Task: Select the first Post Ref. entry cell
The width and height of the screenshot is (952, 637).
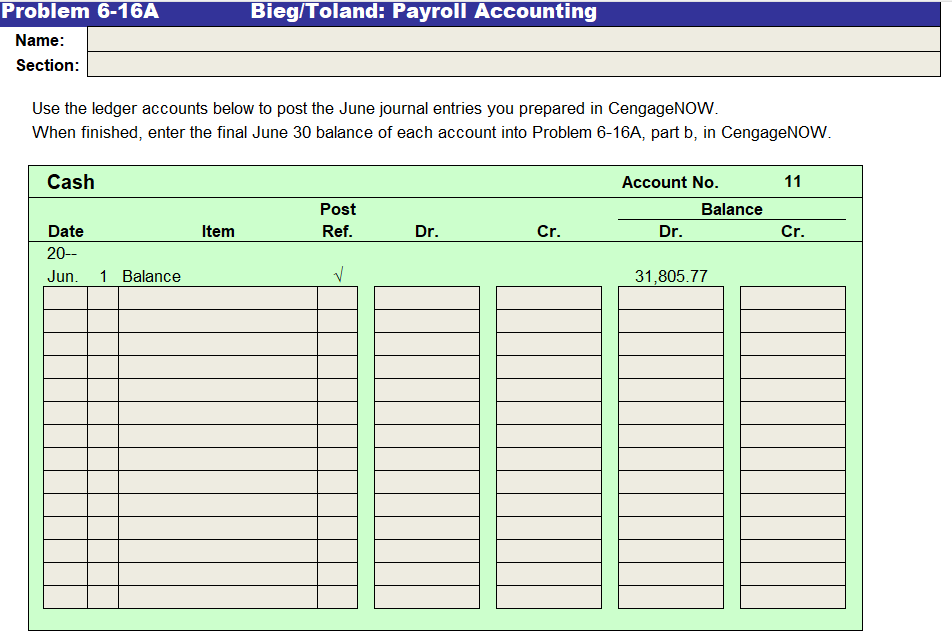Action: coord(338,295)
